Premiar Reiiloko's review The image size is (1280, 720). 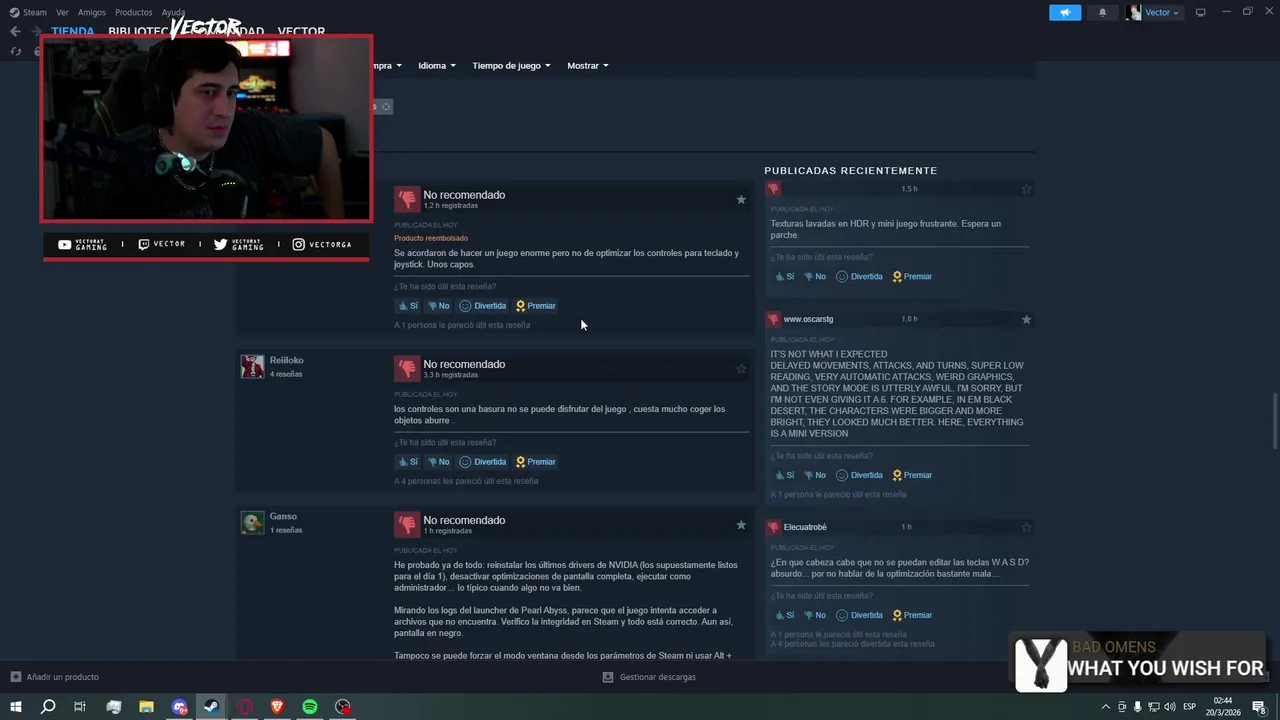pyautogui.click(x=535, y=462)
